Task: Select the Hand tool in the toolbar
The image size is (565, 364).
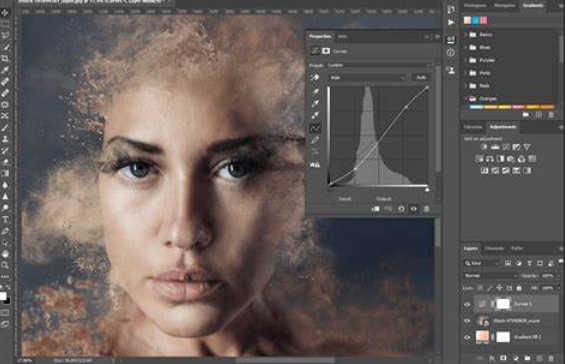Action: (5, 254)
